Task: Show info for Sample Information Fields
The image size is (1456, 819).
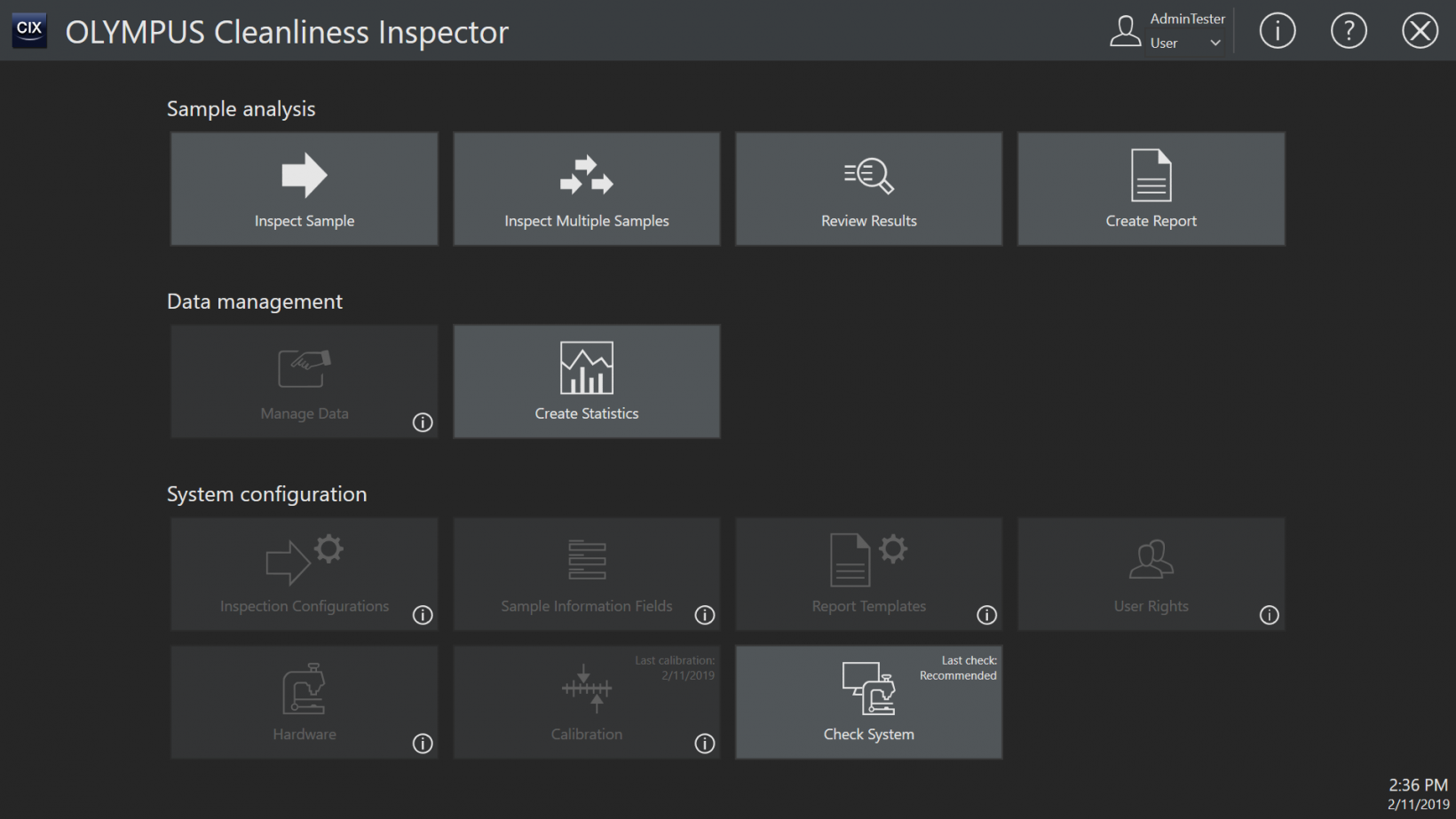Action: click(705, 615)
